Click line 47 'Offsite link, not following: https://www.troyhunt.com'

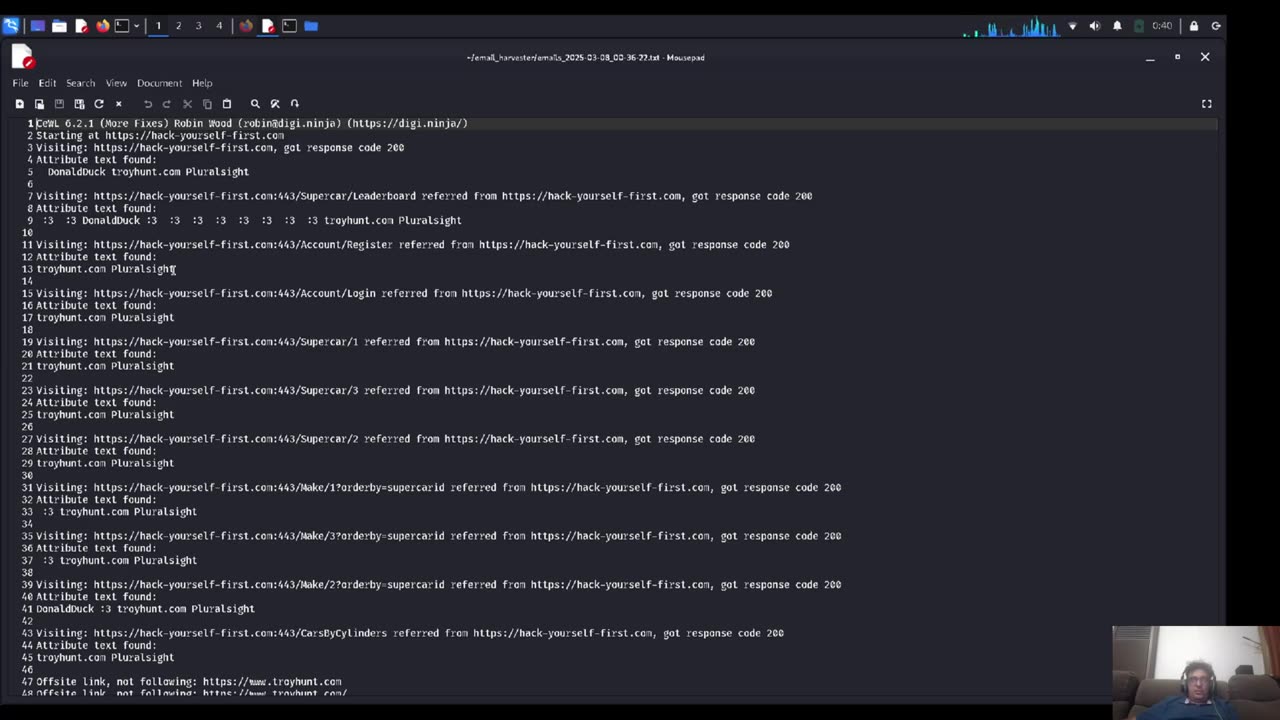pyautogui.click(x=189, y=682)
